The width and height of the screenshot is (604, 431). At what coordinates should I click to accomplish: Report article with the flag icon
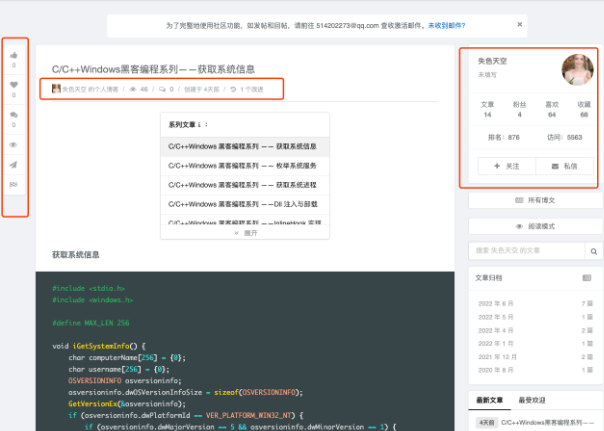point(13,185)
